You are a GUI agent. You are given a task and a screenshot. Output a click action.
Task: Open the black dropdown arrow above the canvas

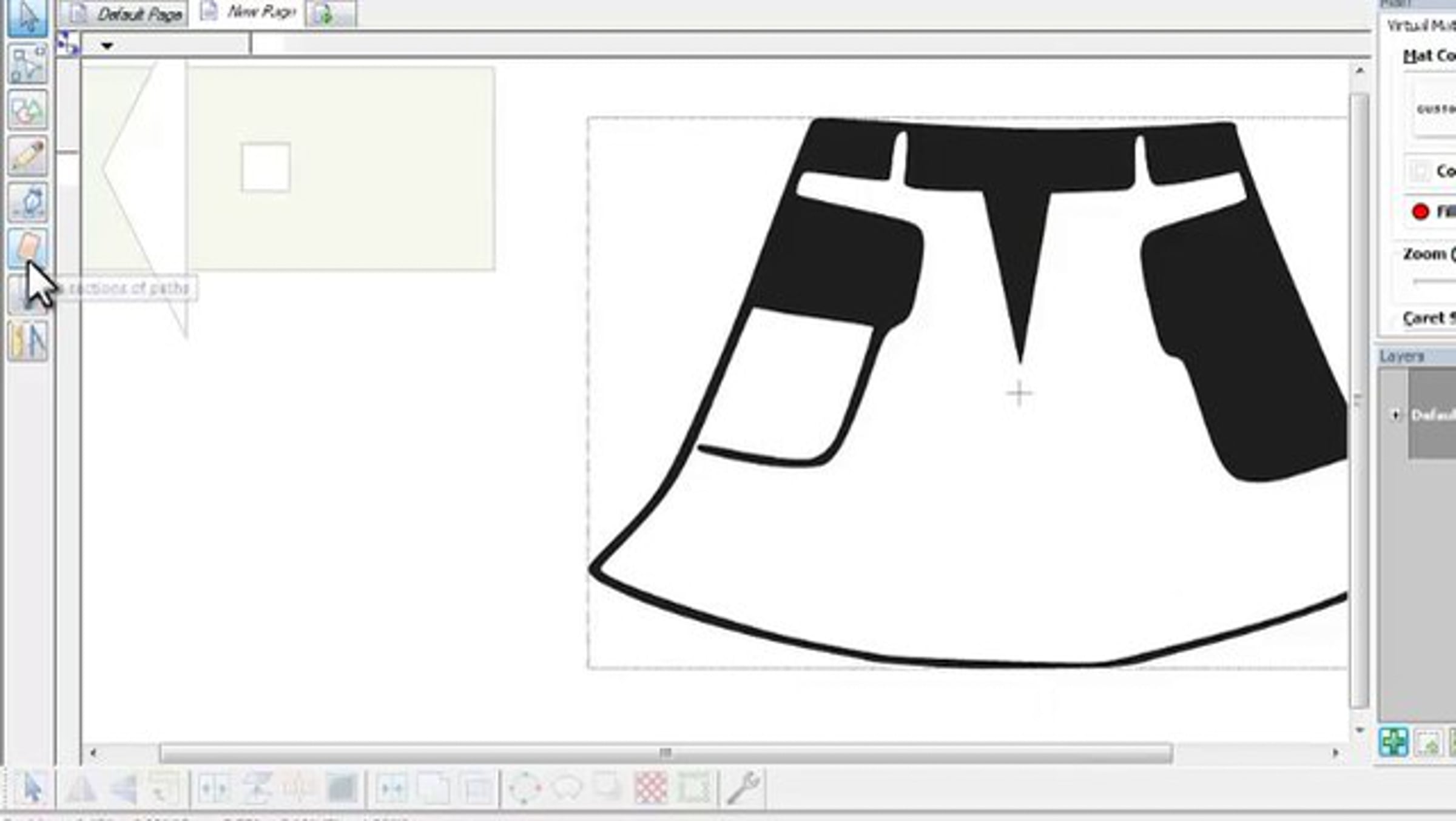[x=107, y=45]
